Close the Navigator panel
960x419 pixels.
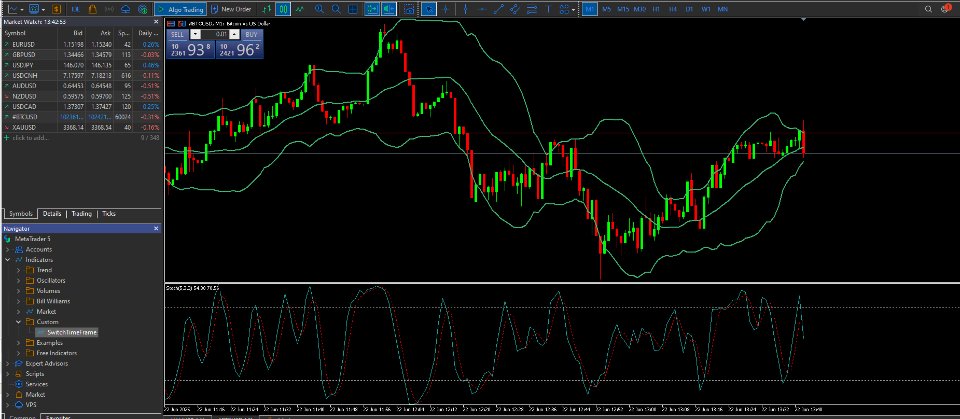tap(156, 228)
